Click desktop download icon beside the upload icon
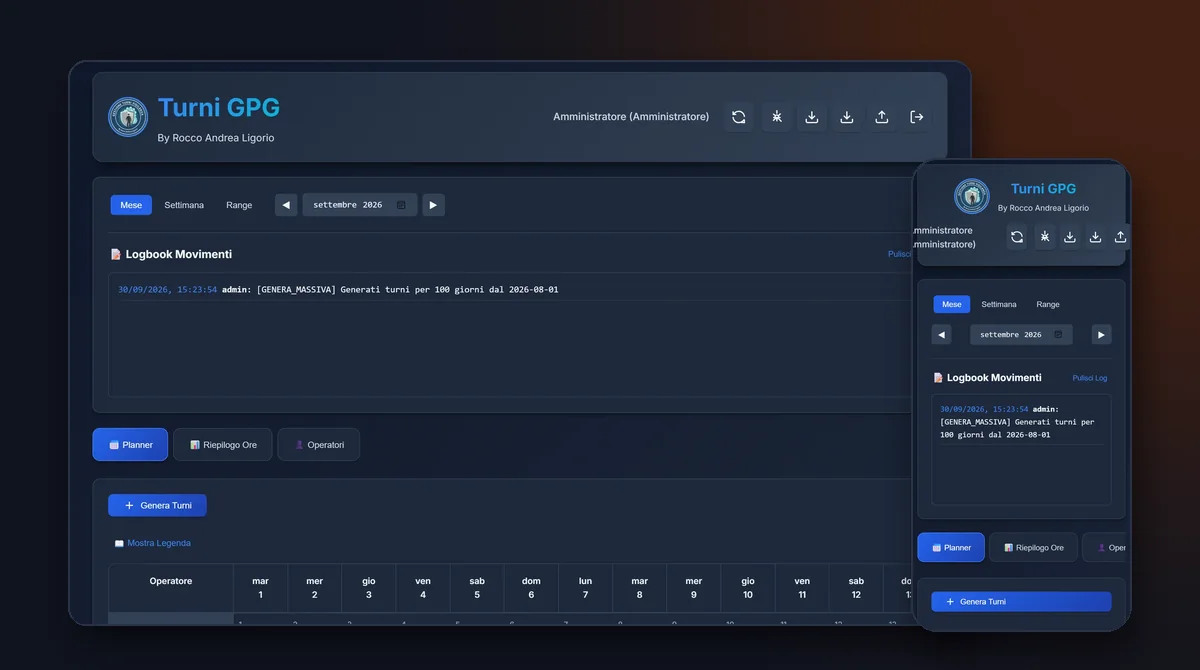Image resolution: width=1200 pixels, height=670 pixels. coord(847,117)
